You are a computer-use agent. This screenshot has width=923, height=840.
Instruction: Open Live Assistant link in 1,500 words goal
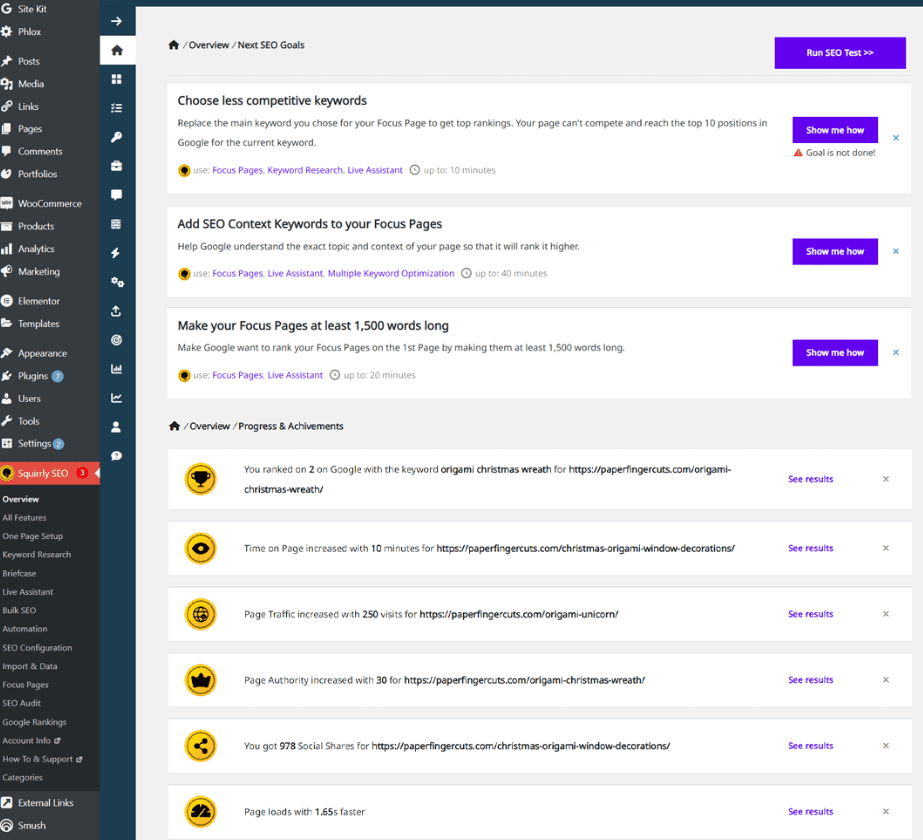tap(295, 375)
